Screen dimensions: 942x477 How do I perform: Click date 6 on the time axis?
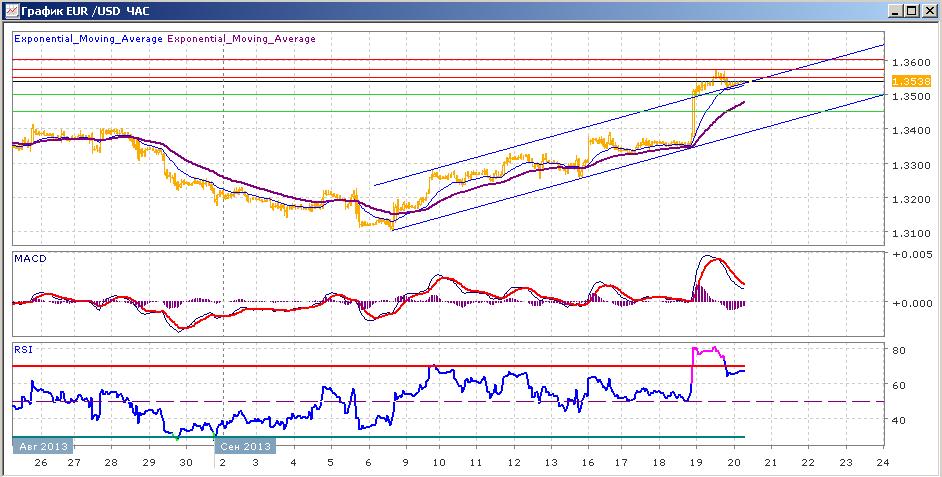(368, 463)
